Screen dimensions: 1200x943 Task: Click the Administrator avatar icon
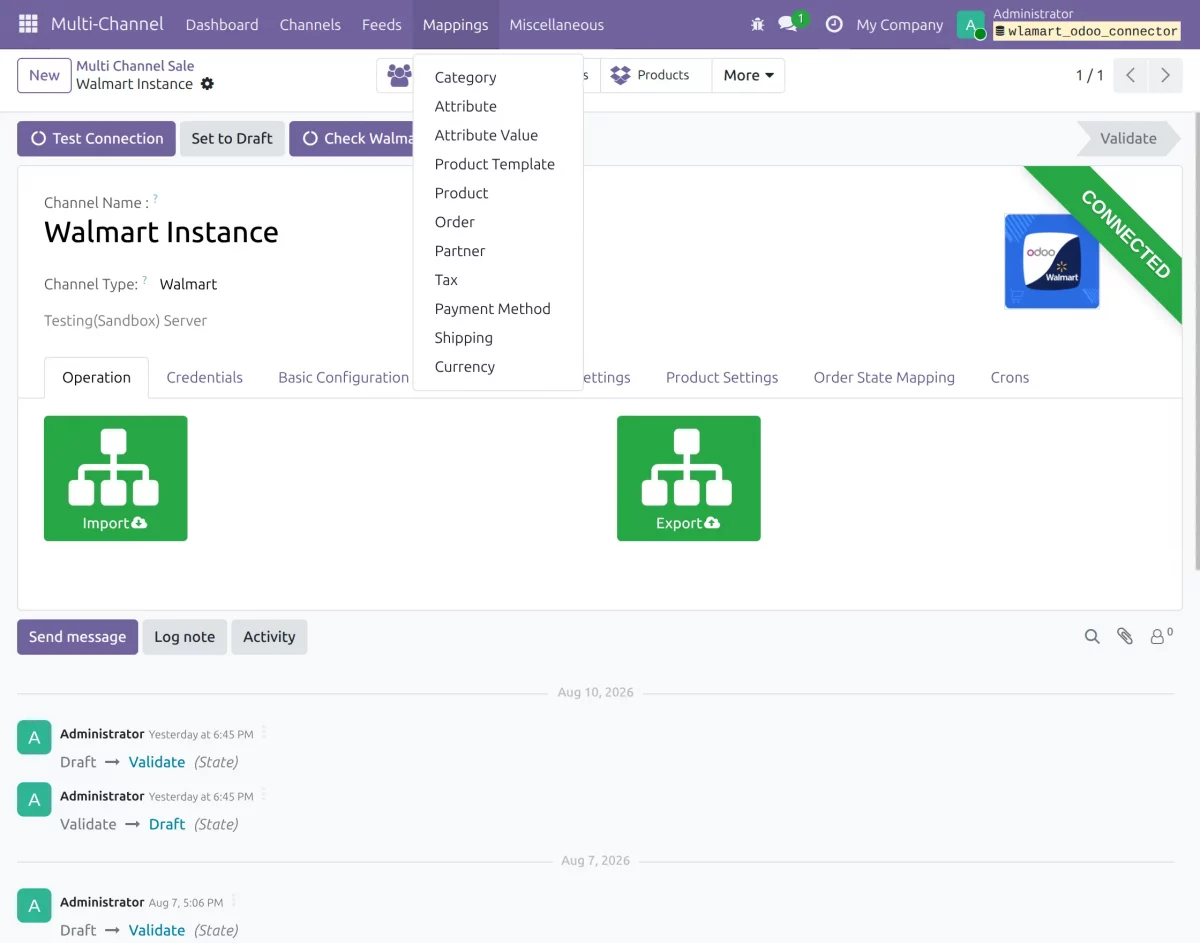point(971,24)
